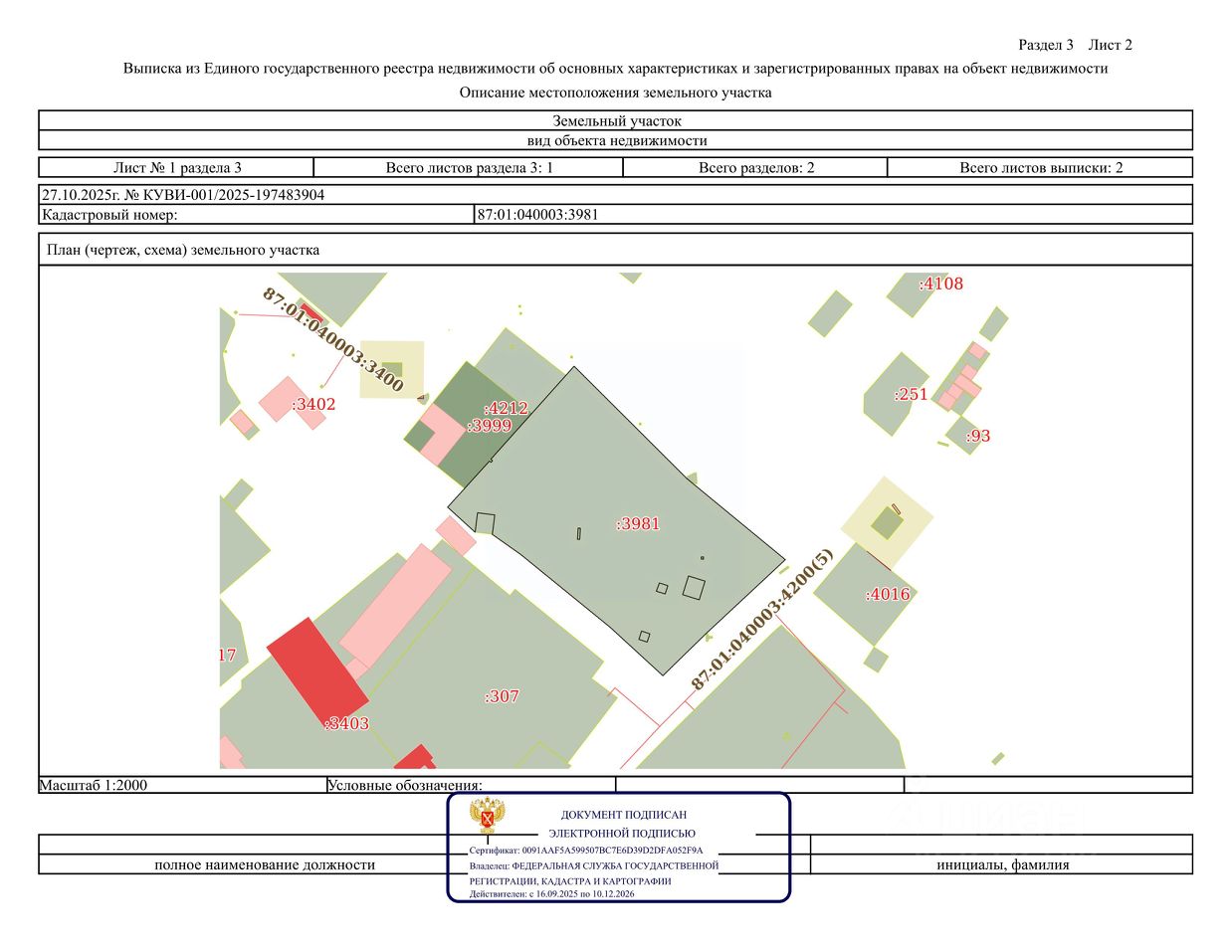Select parcel label :3981 on the plan
Viewport: 1232px width, 952px height.
click(638, 523)
